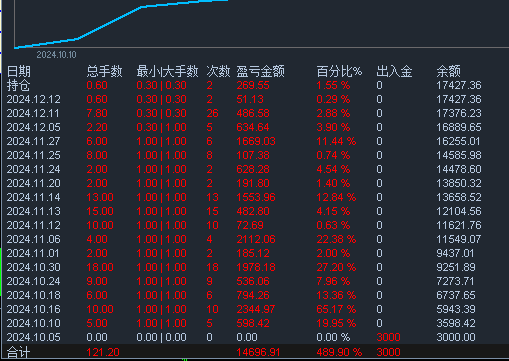Click profit value 2344.97
The width and height of the screenshot is (509, 361).
[256, 309]
